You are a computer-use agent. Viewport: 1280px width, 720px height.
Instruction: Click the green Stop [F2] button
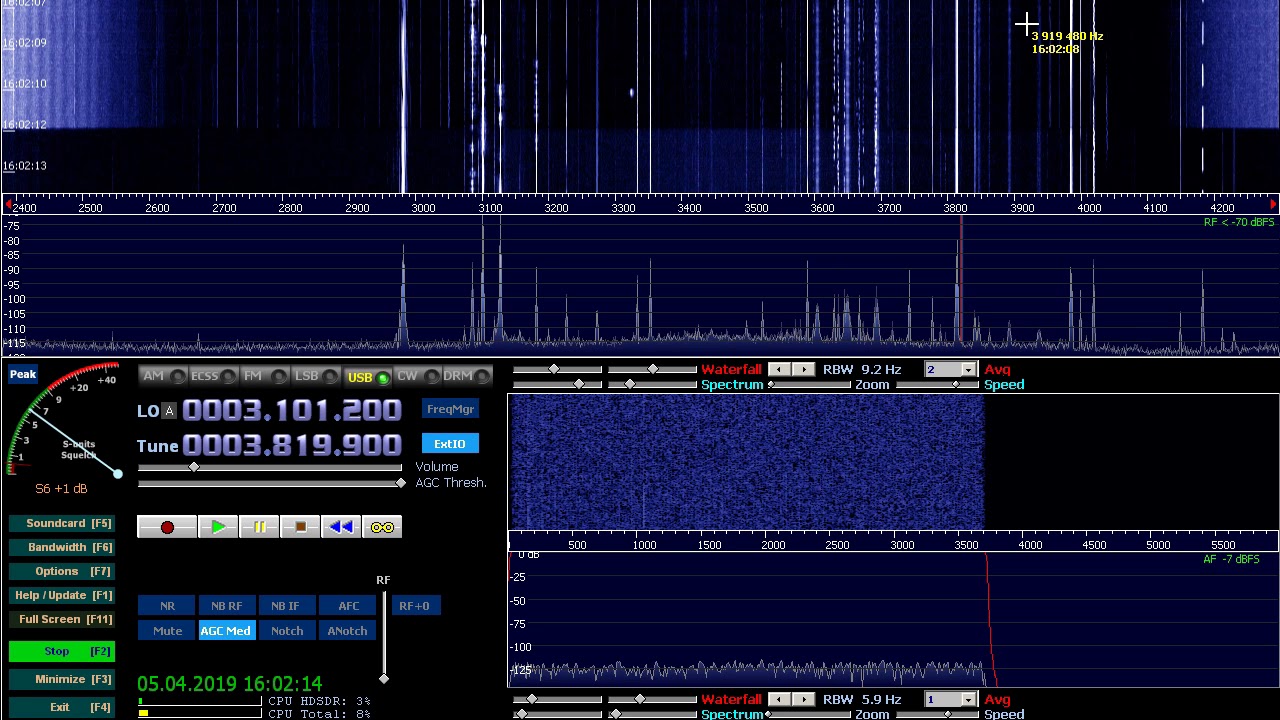pyautogui.click(x=62, y=652)
